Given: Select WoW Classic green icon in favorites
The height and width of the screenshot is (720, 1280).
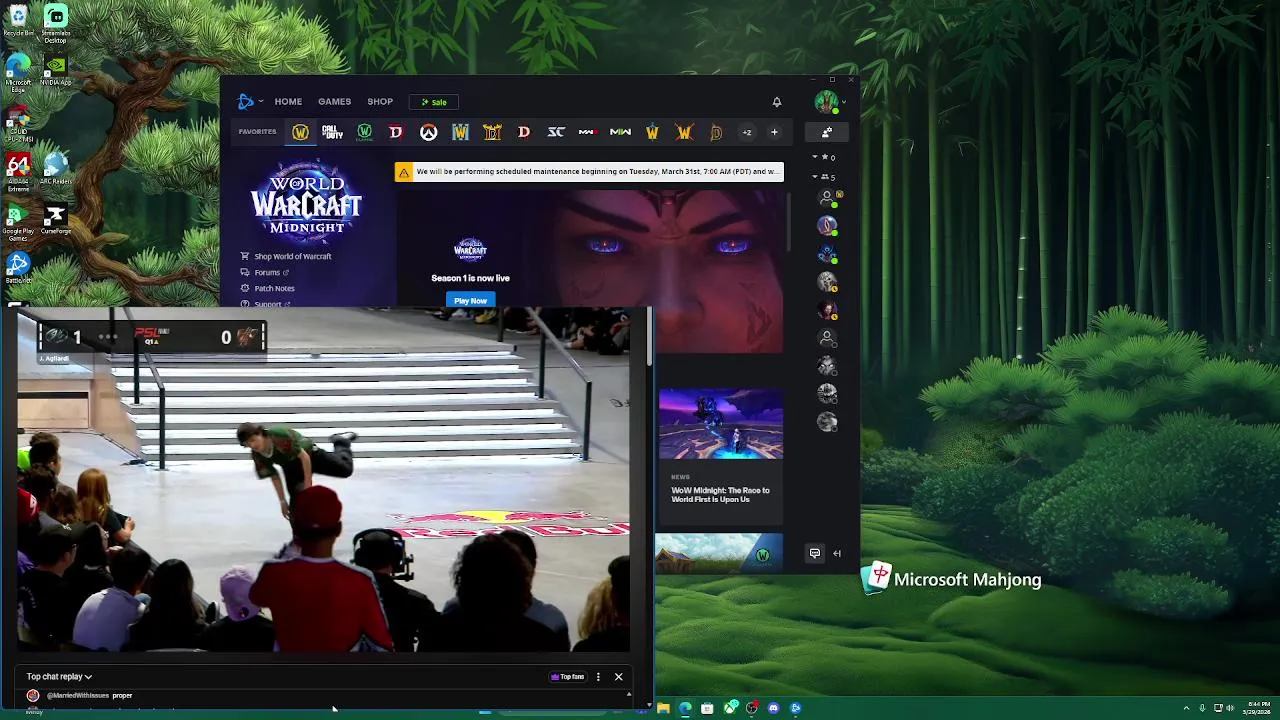Looking at the screenshot, I should 364,132.
